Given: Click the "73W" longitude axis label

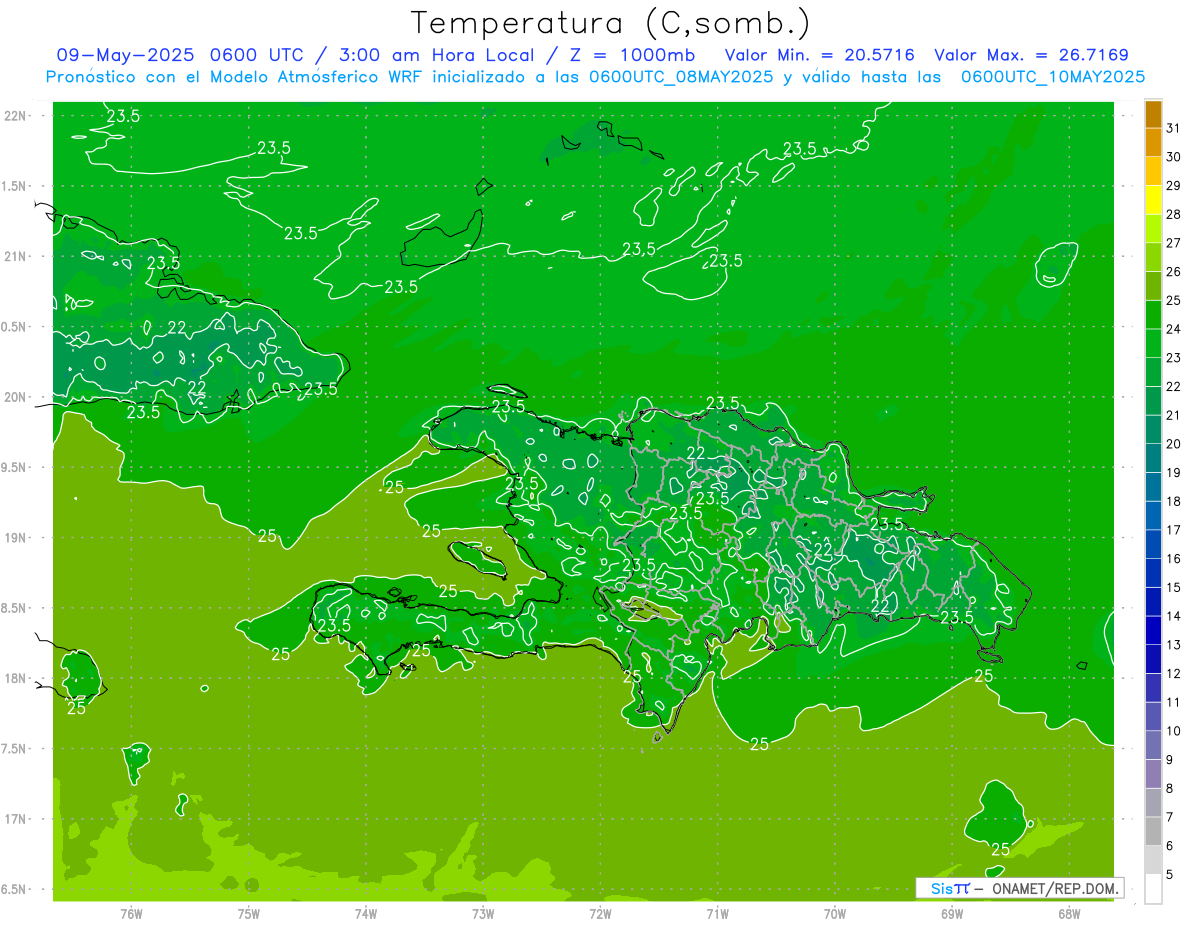Looking at the screenshot, I should tap(483, 913).
